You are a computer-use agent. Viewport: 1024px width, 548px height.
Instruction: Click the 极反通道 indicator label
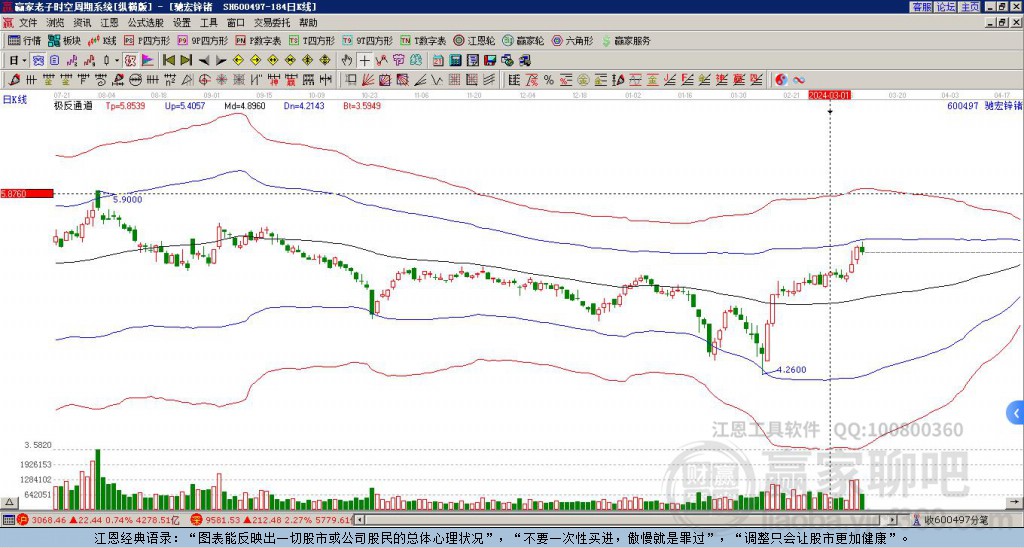coord(73,106)
